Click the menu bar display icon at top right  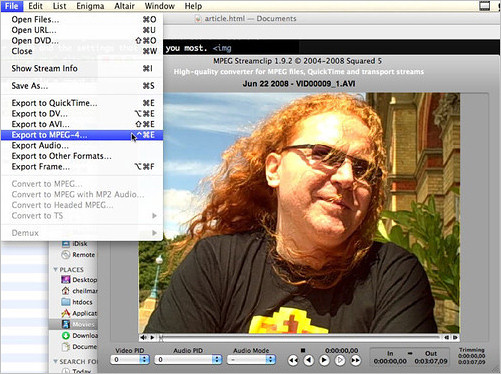pyautogui.click(x=484, y=6)
